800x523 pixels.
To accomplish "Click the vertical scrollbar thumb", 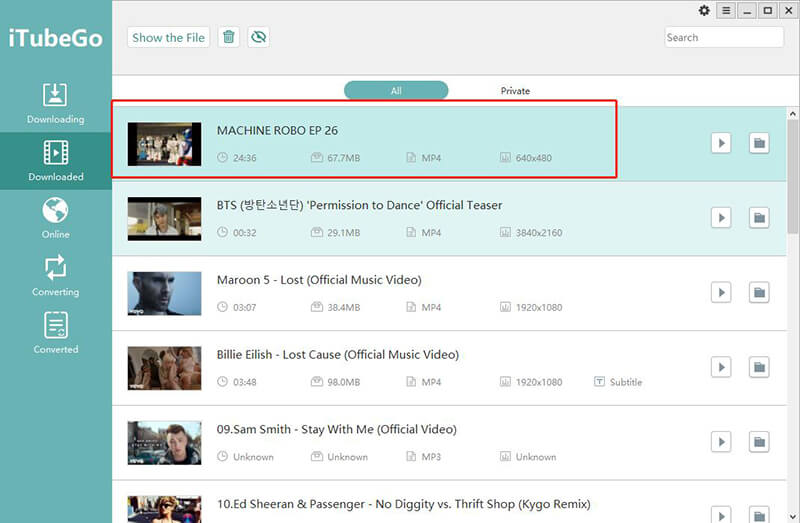I will click(792, 176).
